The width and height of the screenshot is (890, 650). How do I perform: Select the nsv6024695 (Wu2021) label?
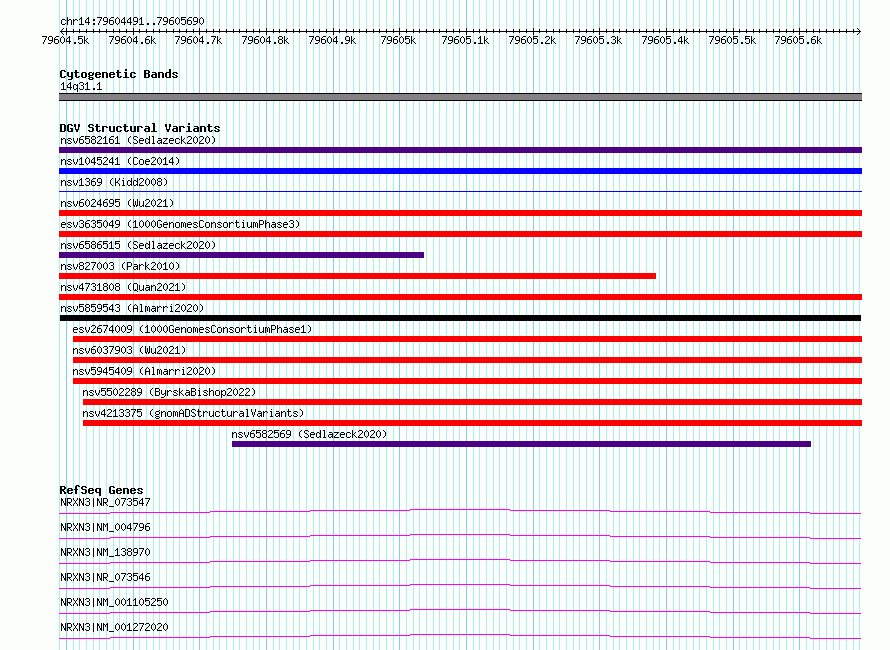(x=117, y=203)
